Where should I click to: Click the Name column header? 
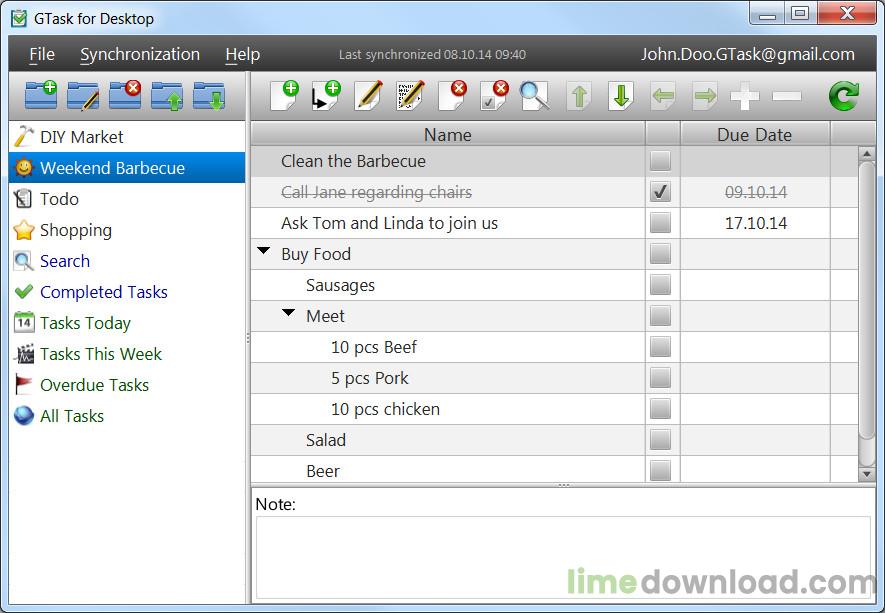pos(448,134)
